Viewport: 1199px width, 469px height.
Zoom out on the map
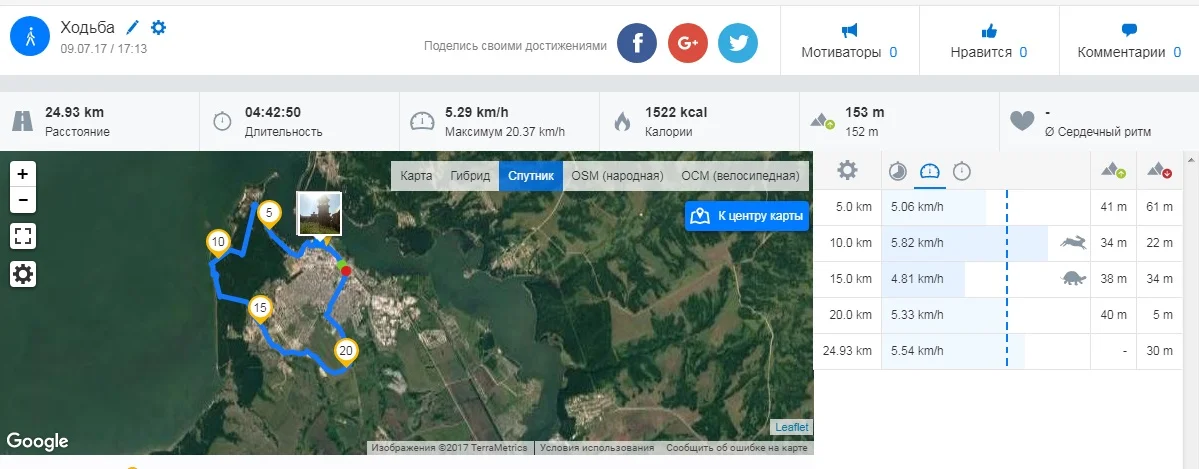click(x=23, y=200)
